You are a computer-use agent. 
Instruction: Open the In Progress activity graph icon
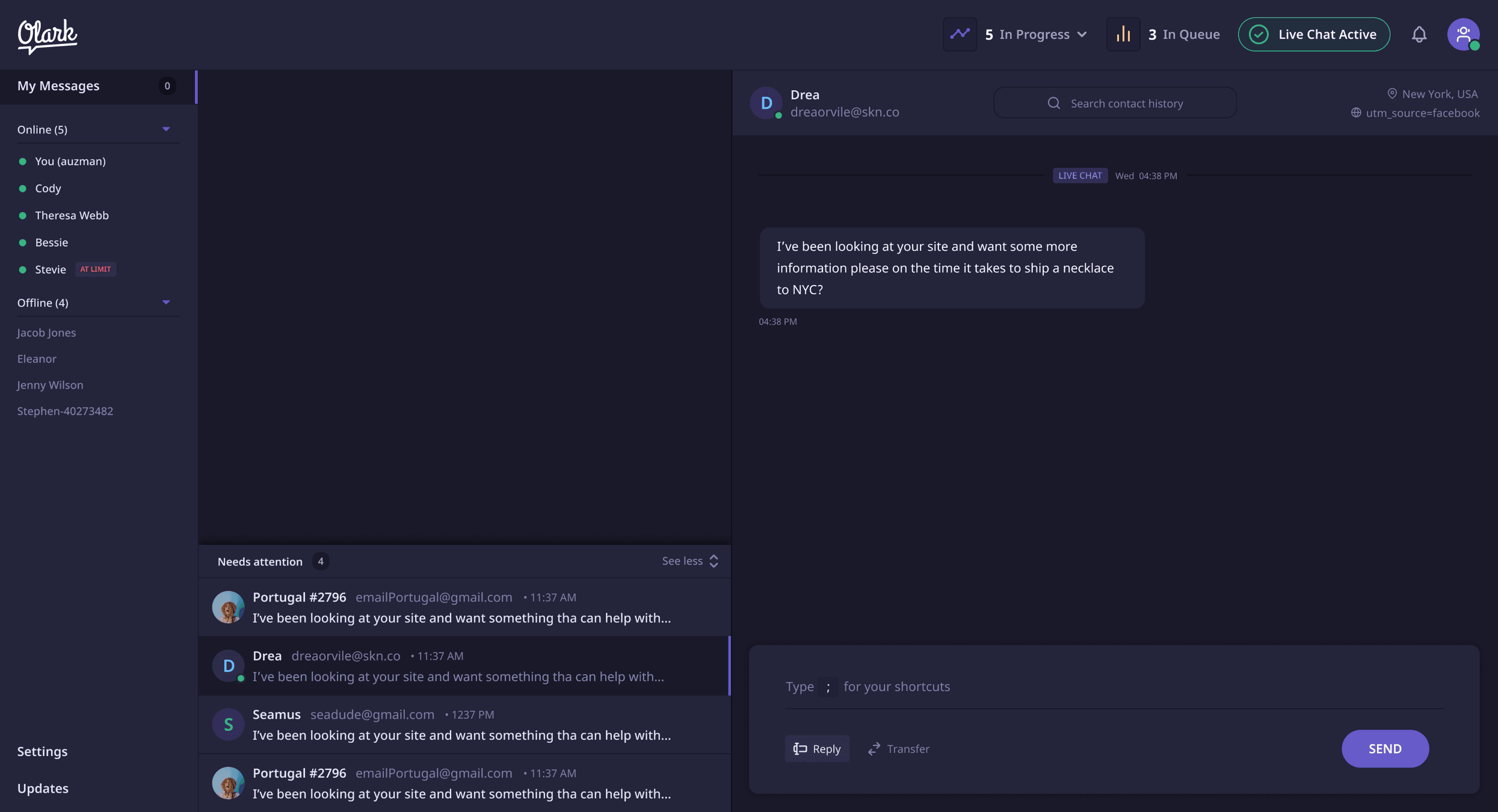(x=960, y=34)
